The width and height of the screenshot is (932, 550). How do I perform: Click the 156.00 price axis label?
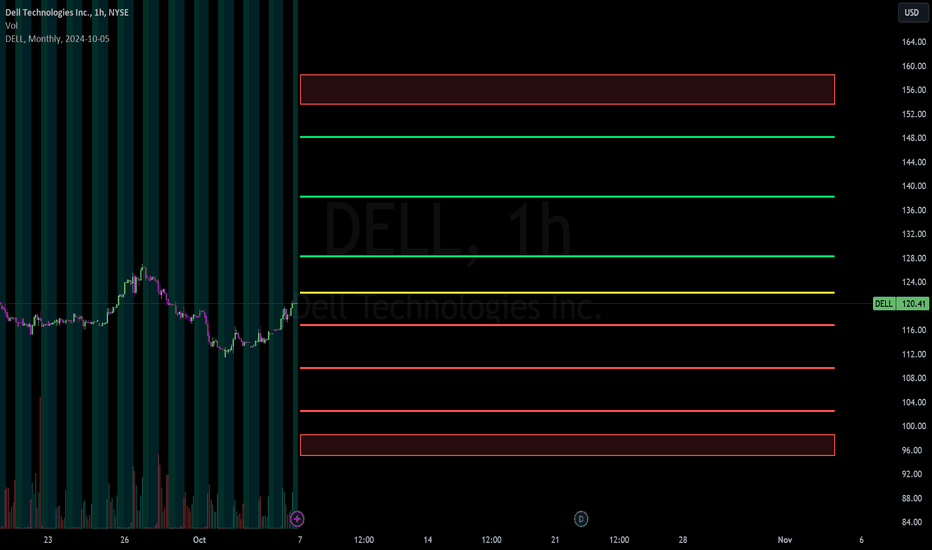point(914,90)
